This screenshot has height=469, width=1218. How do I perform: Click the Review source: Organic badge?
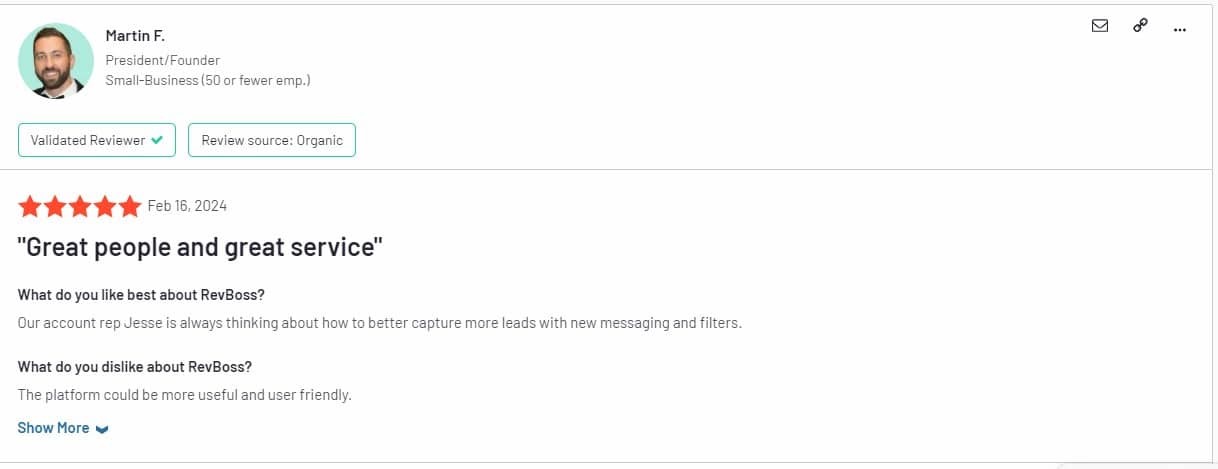272,140
